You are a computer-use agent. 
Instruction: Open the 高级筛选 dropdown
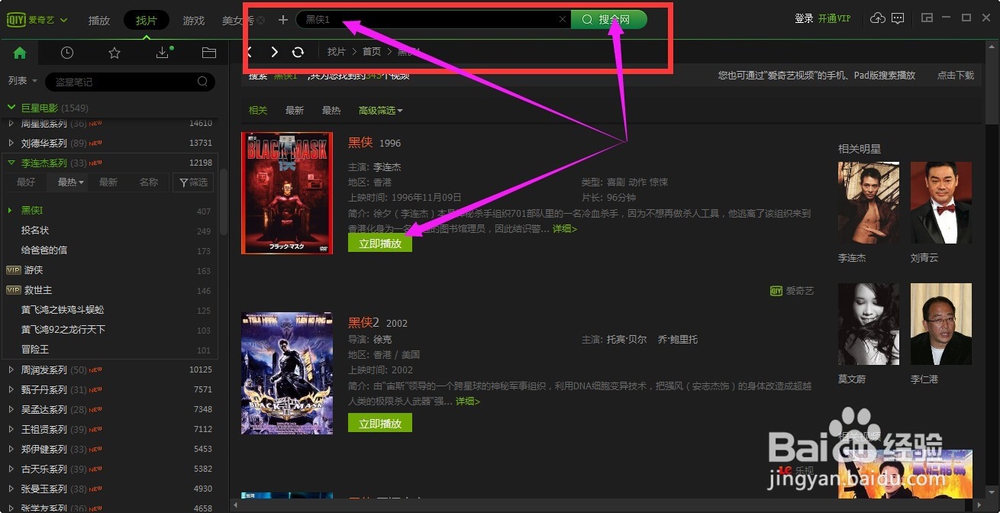tap(381, 110)
